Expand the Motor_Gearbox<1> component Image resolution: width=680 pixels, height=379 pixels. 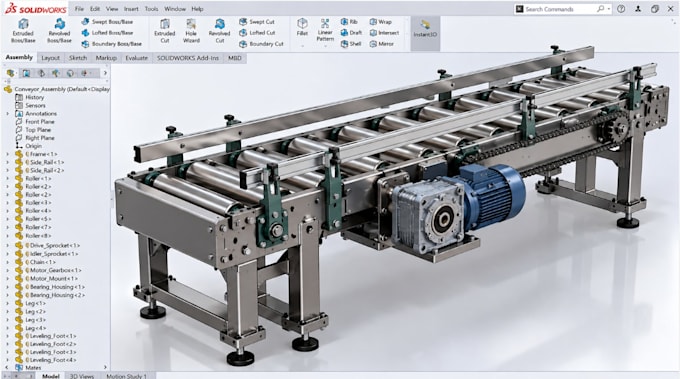point(7,270)
